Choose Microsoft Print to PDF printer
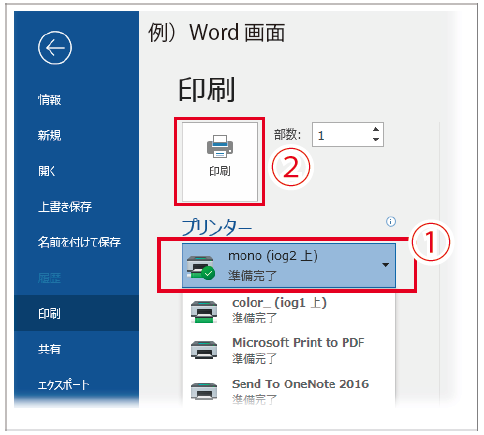The width and height of the screenshot is (484, 435). [x=289, y=350]
